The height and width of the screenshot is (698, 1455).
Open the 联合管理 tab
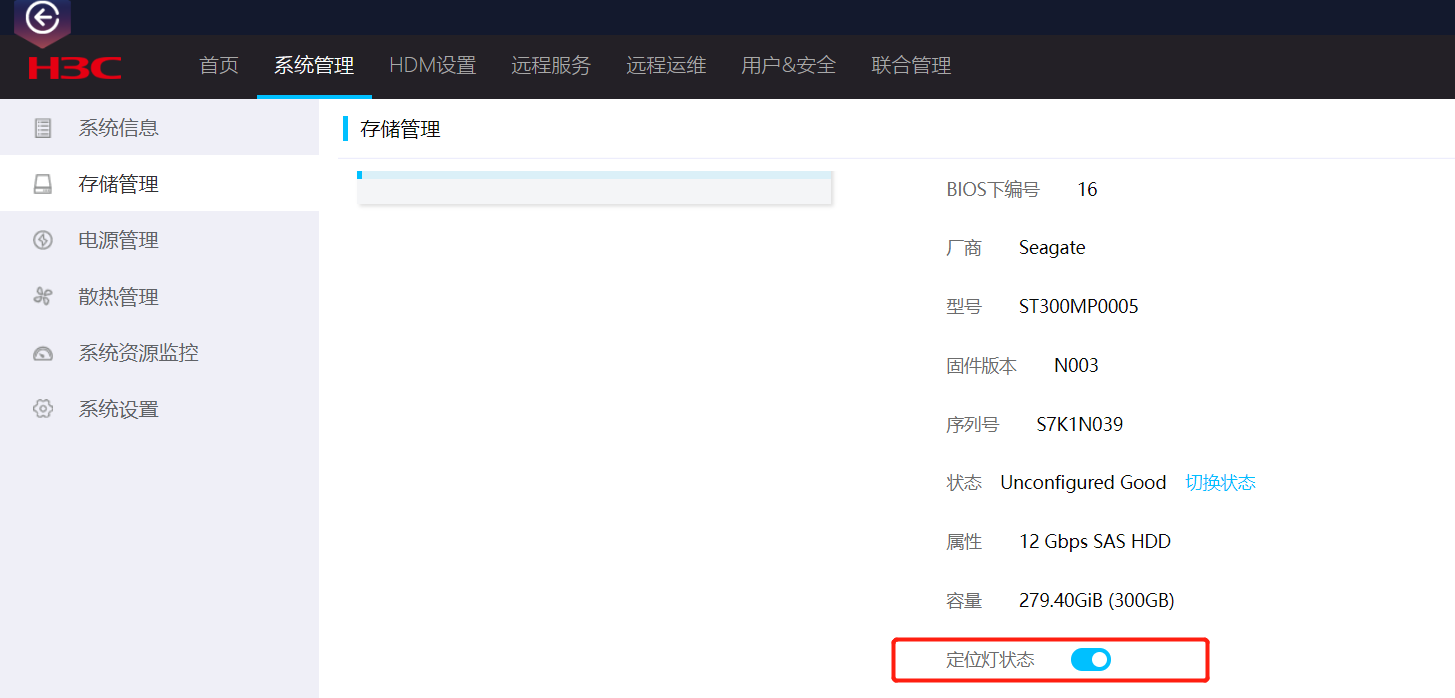click(911, 66)
